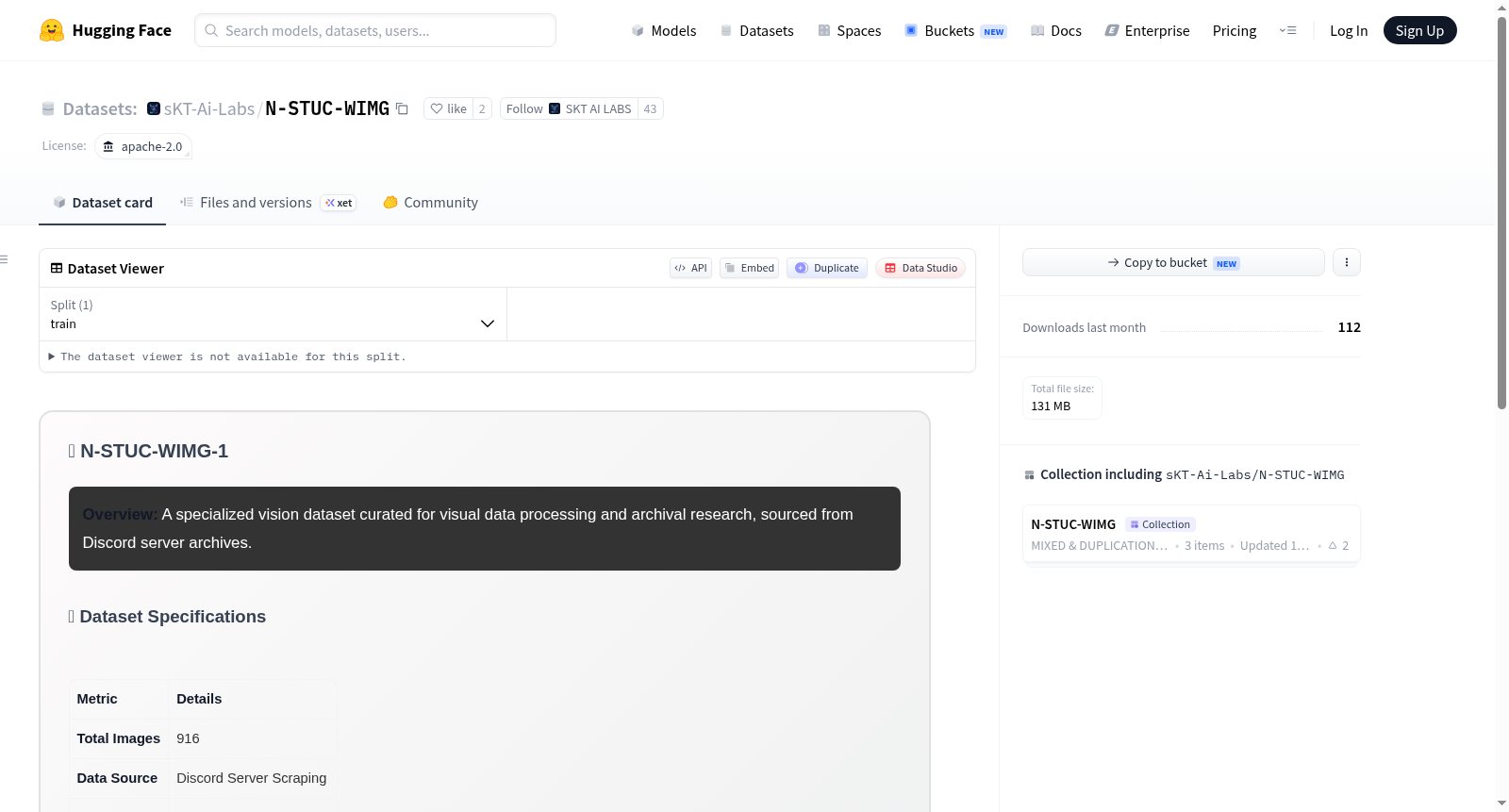Click the Log In link
The image size is (1509, 812).
pyautogui.click(x=1349, y=30)
